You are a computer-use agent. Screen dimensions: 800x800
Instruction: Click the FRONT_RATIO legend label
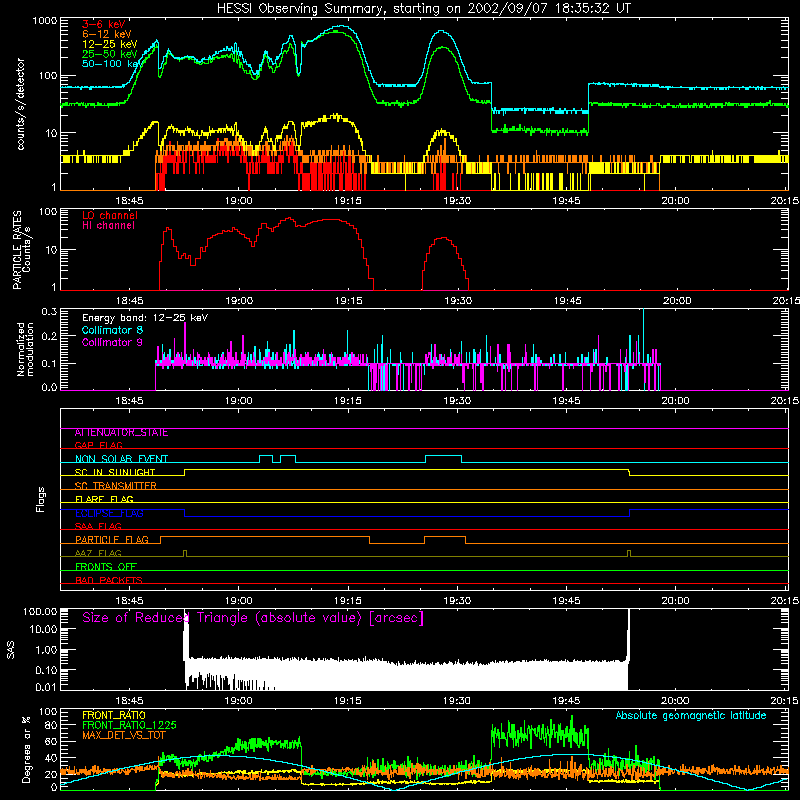[x=114, y=715]
